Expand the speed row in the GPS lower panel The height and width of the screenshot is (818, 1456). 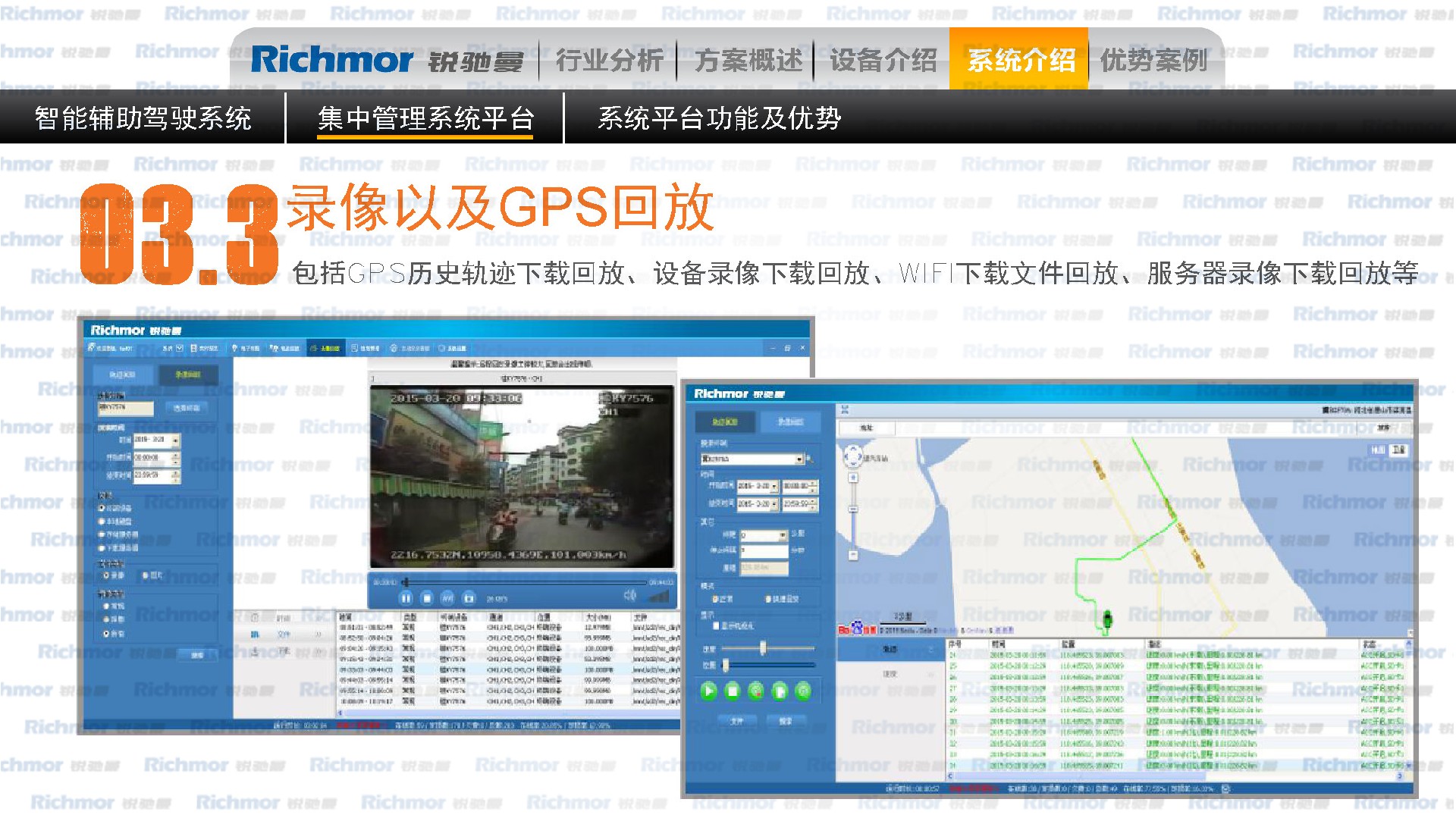890,673
